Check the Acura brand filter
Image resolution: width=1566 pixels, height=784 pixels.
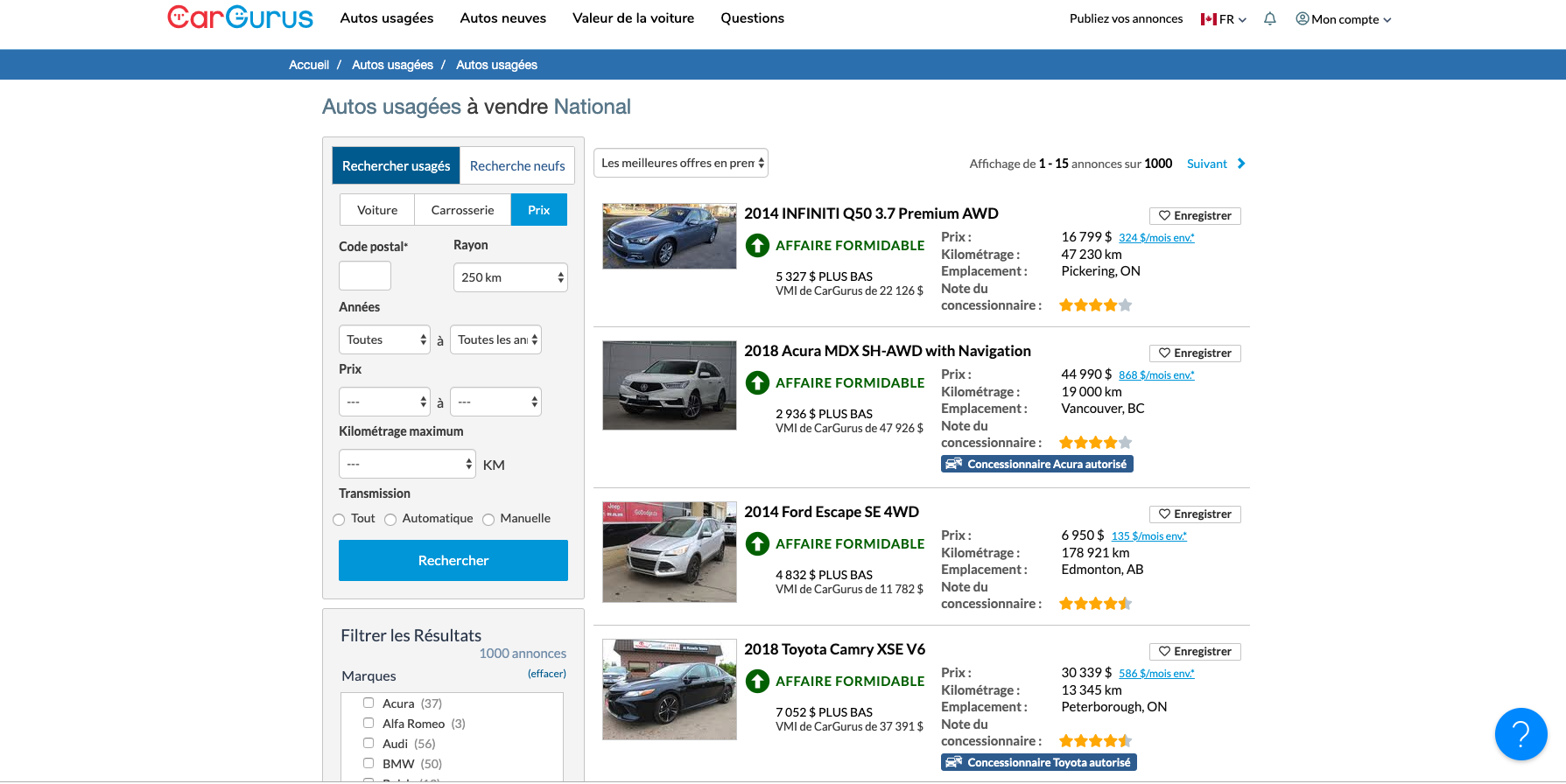point(369,703)
